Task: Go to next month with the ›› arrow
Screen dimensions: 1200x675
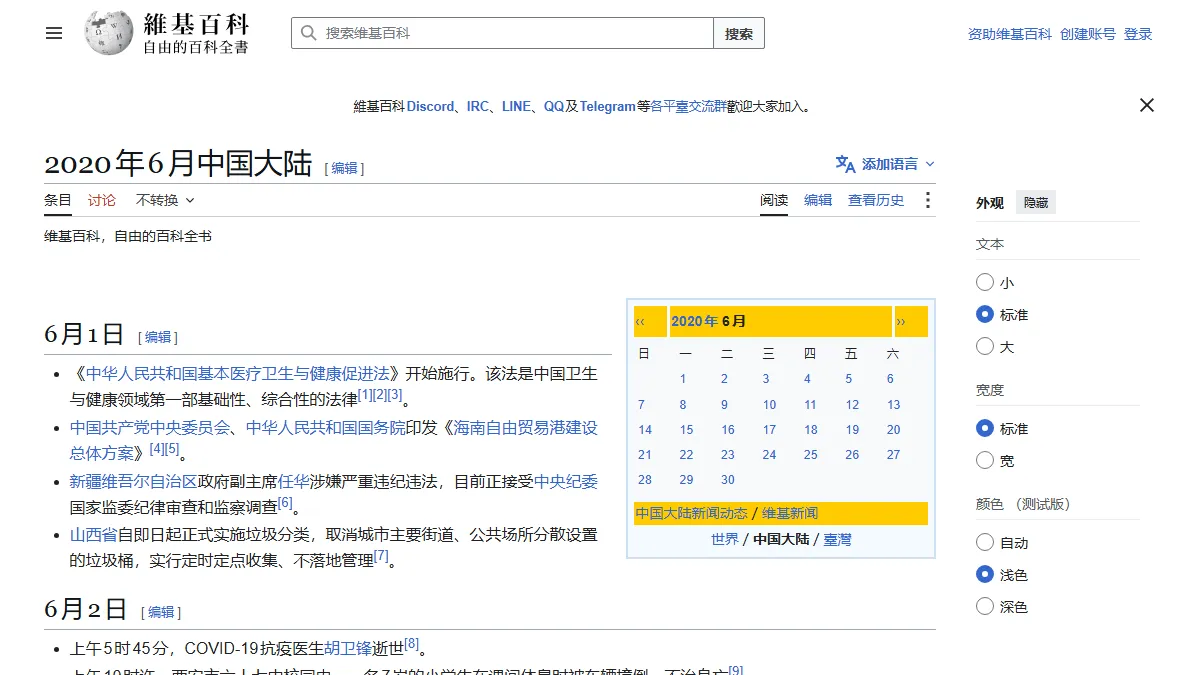Action: 901,322
